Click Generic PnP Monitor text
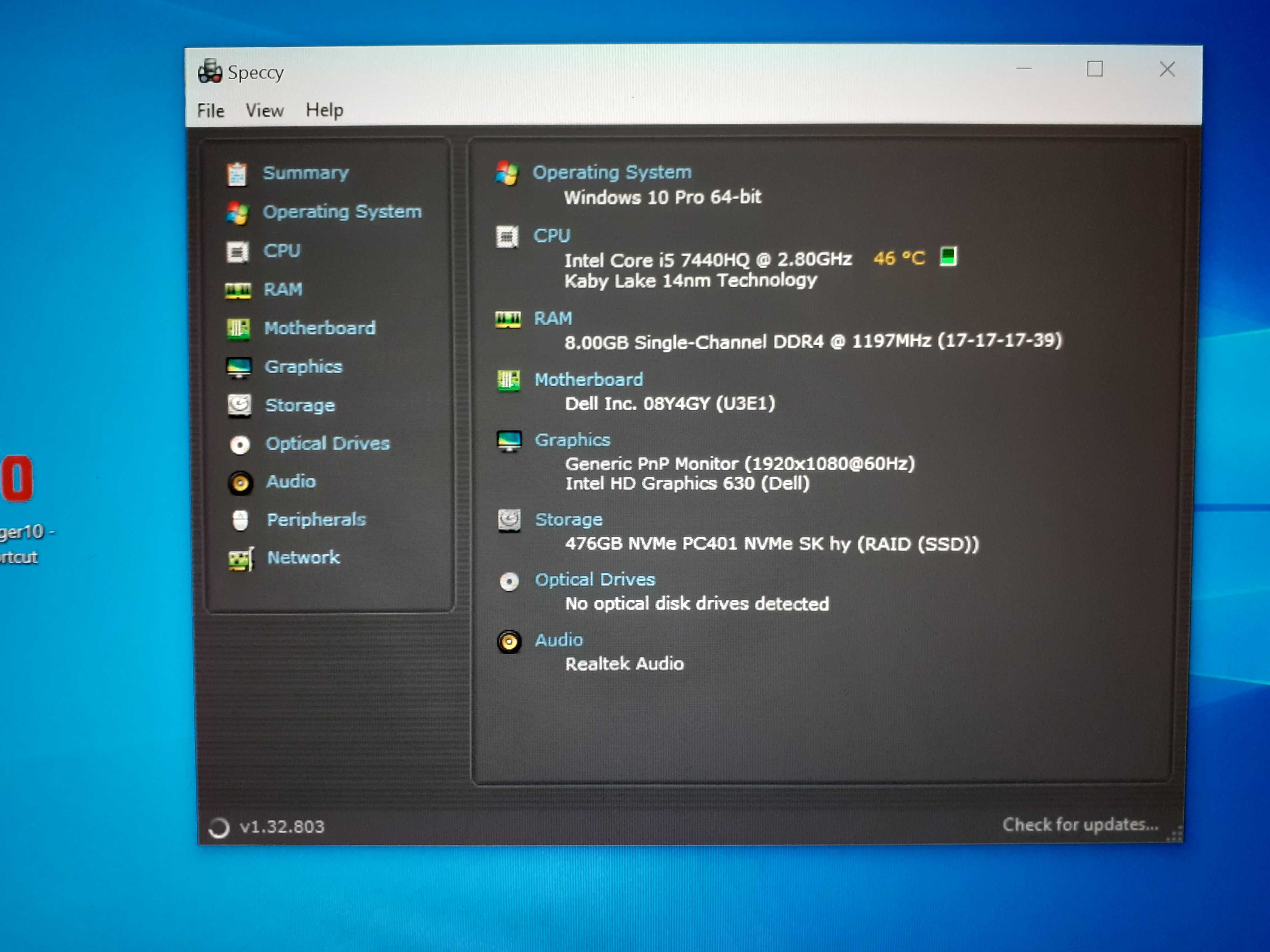The image size is (1270, 952). pos(740,464)
